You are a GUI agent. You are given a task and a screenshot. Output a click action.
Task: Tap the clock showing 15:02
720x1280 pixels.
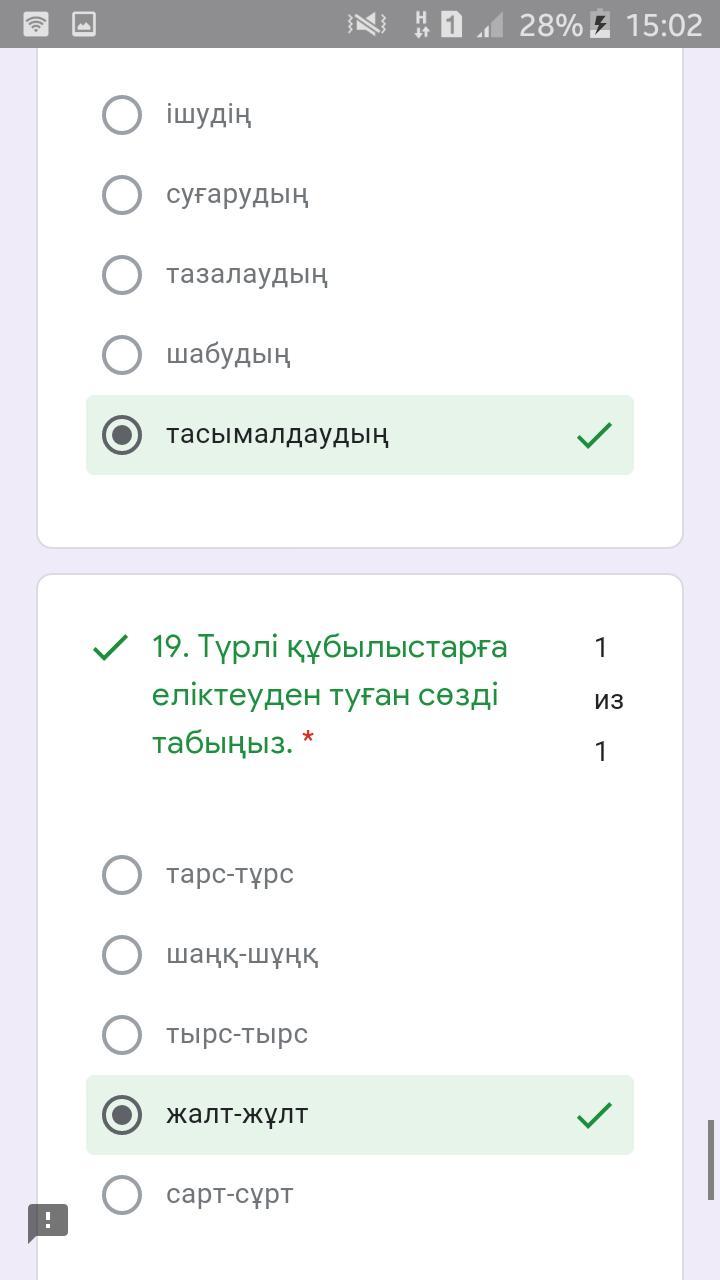[664, 24]
